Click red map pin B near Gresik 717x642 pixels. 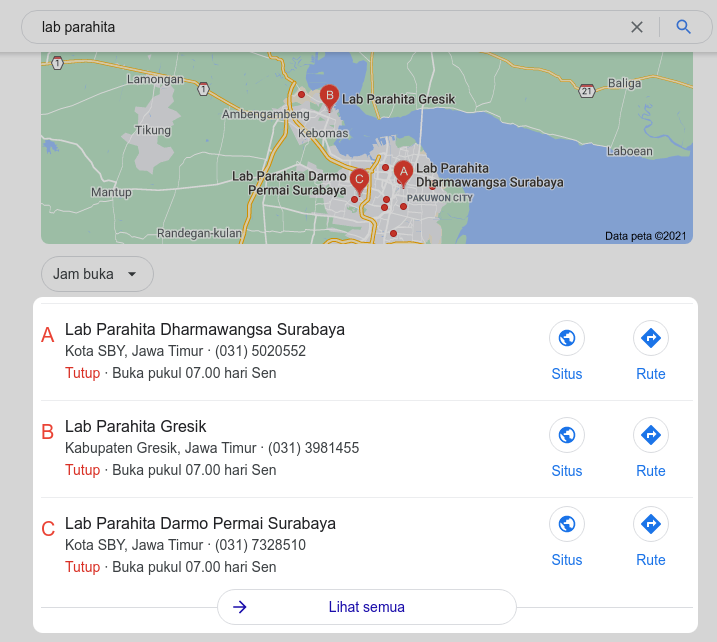[x=328, y=97]
